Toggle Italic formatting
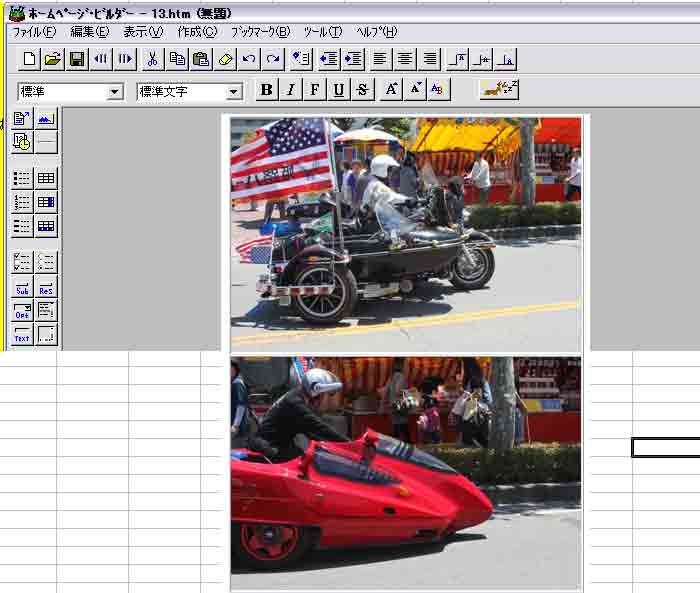This screenshot has height=593, width=700. 290,90
